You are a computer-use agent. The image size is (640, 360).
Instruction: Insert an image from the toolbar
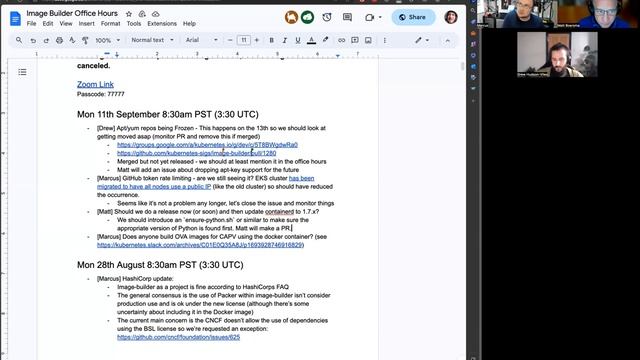click(368, 40)
